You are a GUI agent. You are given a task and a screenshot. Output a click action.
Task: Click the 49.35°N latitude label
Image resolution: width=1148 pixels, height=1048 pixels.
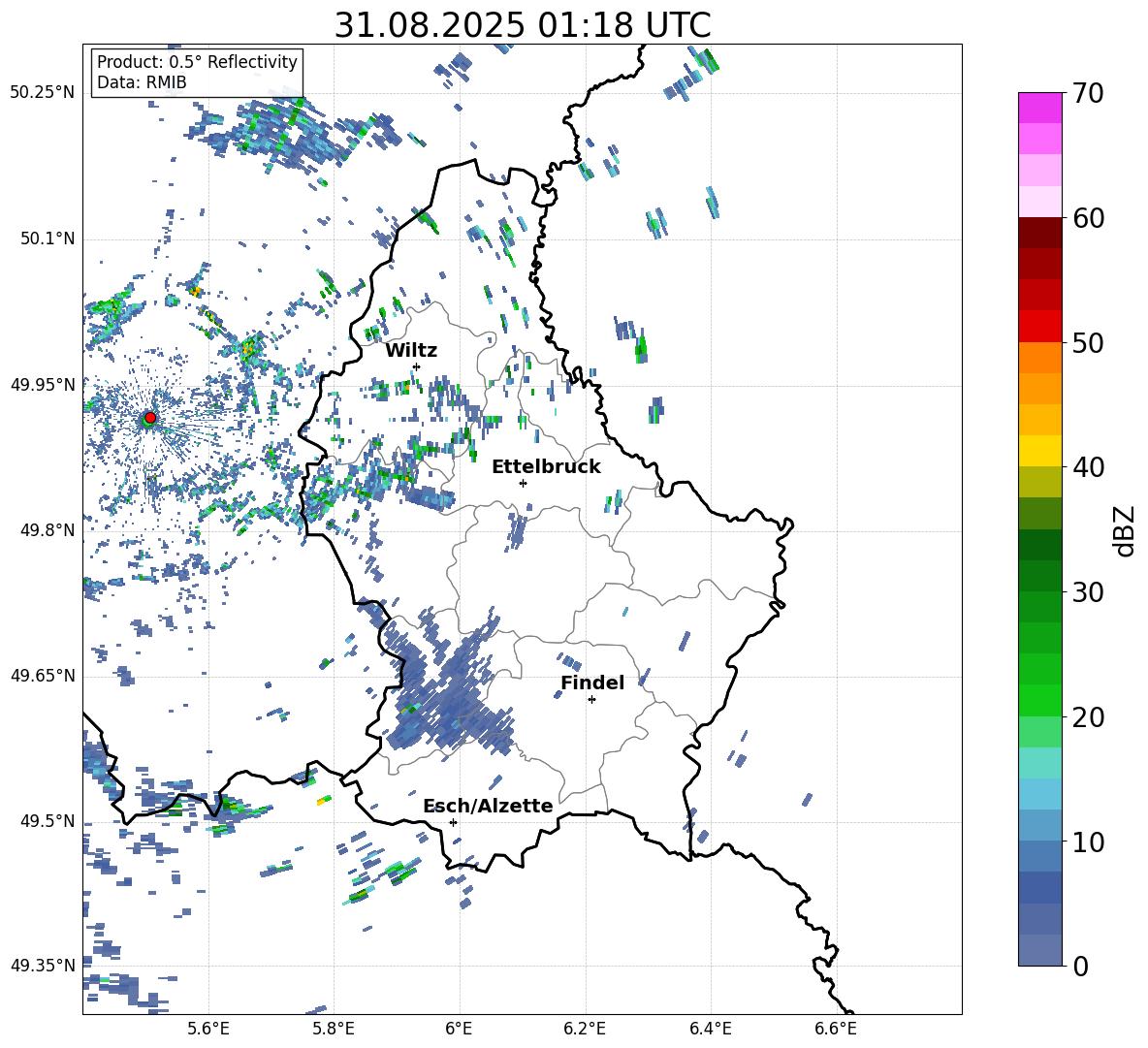(x=43, y=966)
